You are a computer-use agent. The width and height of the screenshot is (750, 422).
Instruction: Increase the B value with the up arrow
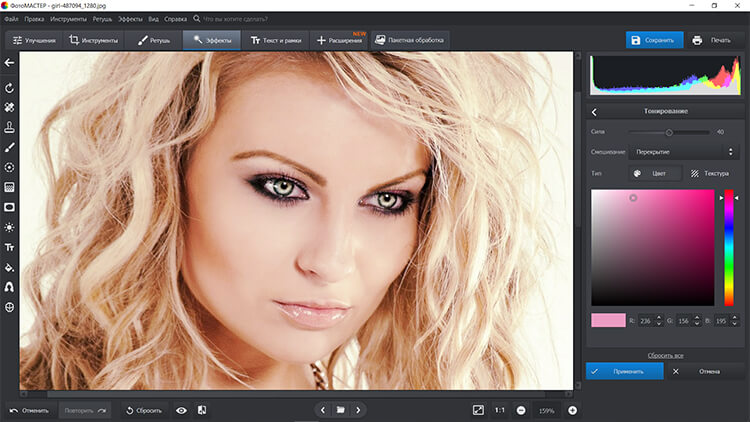pos(735,318)
